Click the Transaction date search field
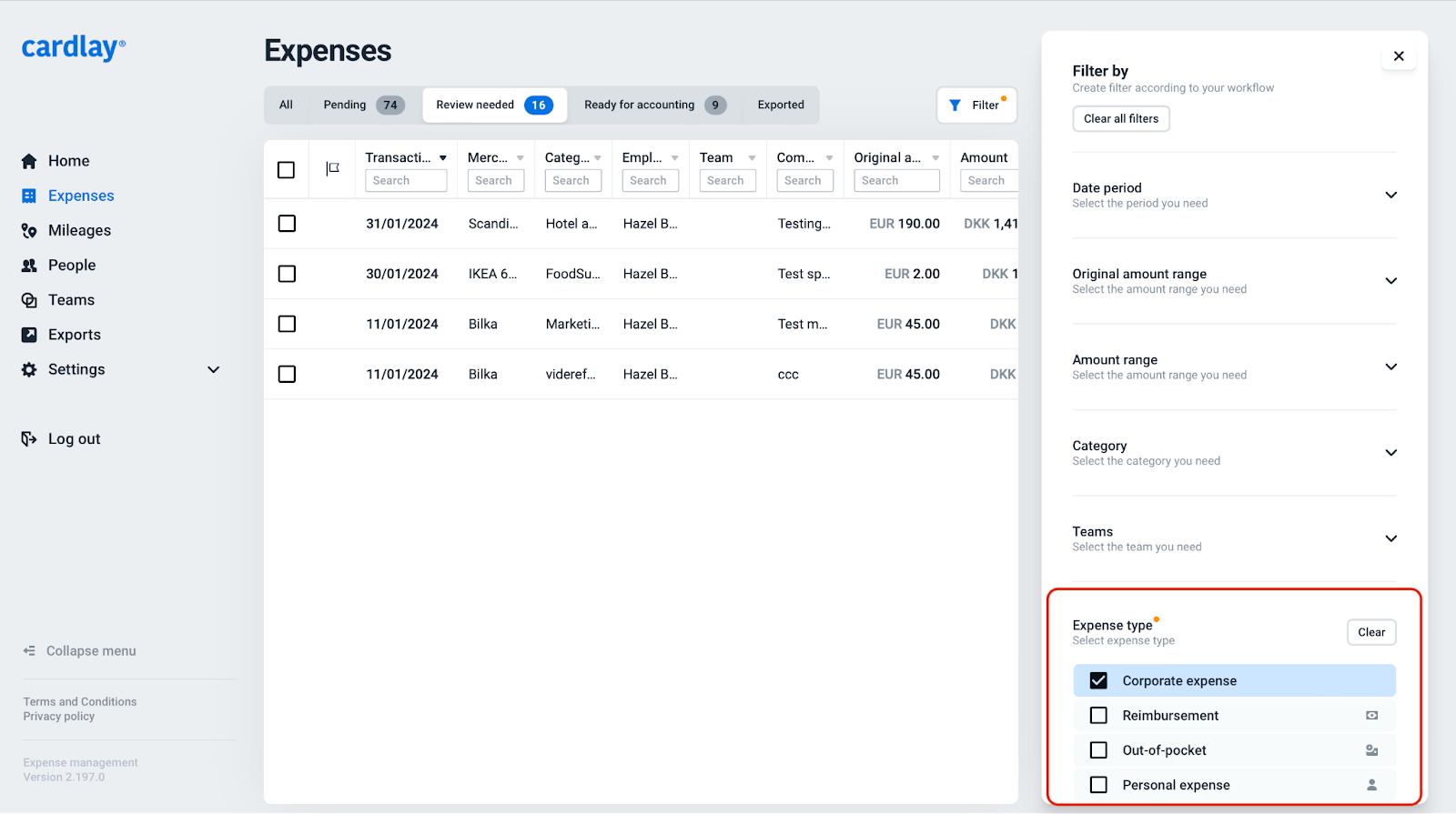This screenshot has width=1456, height=814. click(x=406, y=181)
